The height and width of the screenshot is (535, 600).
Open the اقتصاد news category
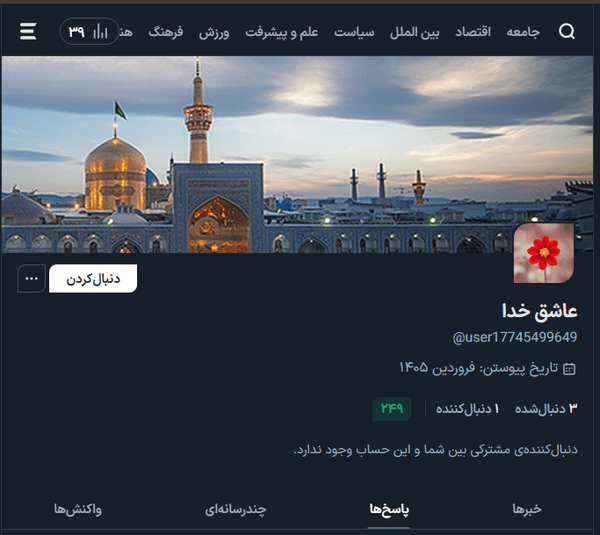pyautogui.click(x=473, y=32)
